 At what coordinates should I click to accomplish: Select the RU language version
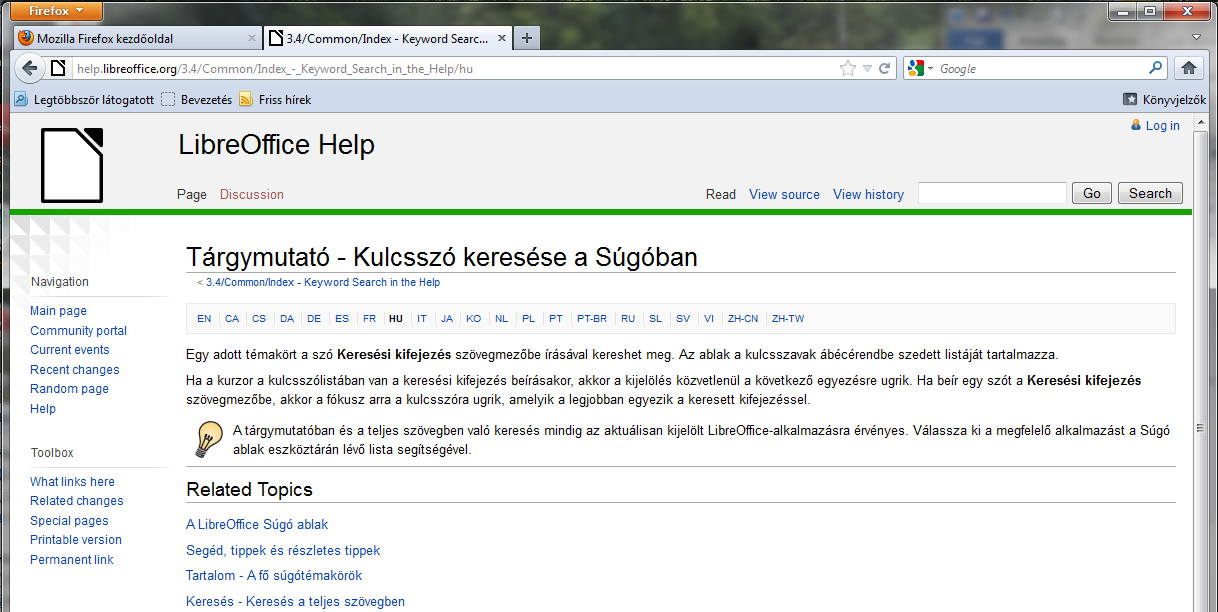tap(628, 319)
